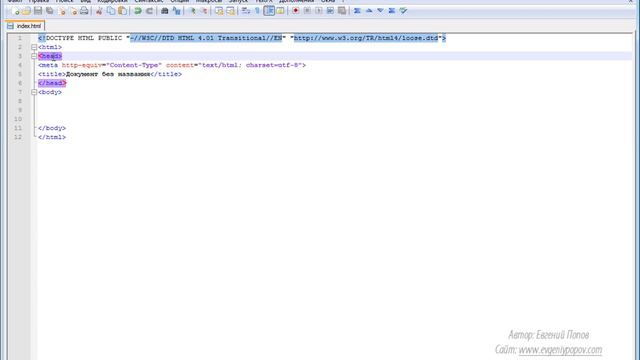This screenshot has width=640, height=360.
Task: Click the Copy toolbar icon
Action: click(111, 11)
